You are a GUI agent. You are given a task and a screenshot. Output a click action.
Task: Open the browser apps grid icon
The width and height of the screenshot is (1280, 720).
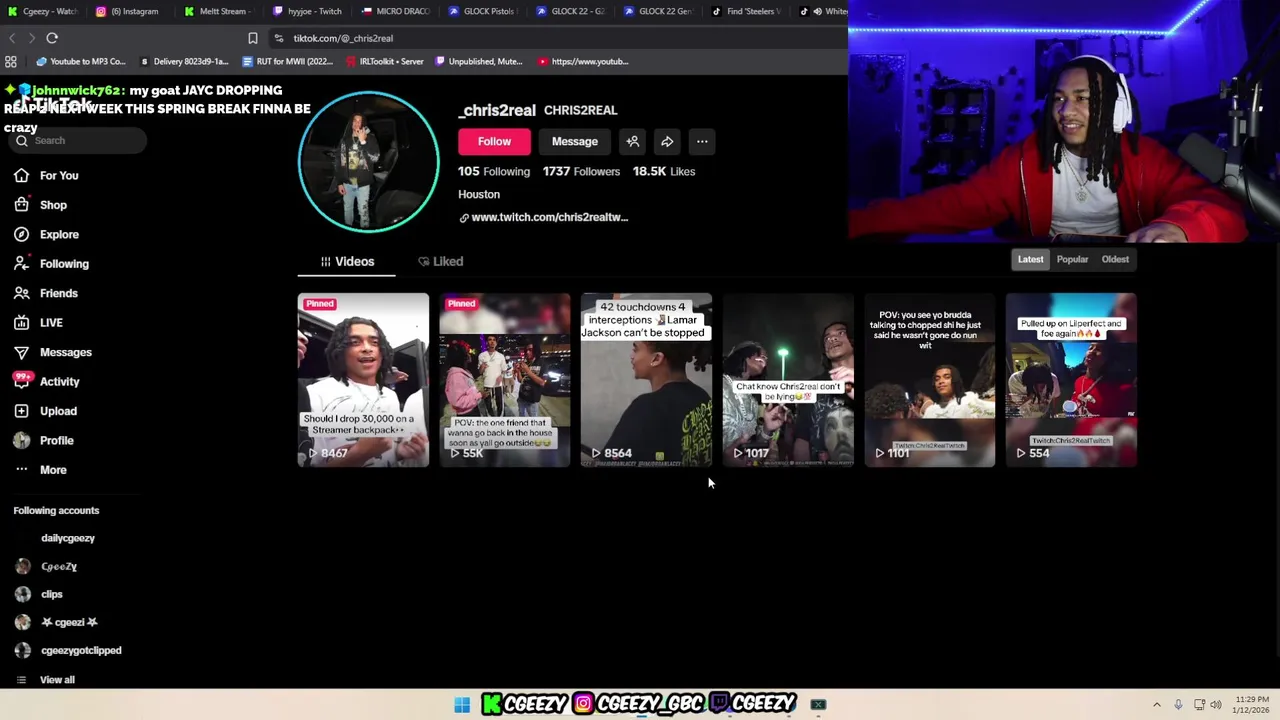click(x=11, y=62)
